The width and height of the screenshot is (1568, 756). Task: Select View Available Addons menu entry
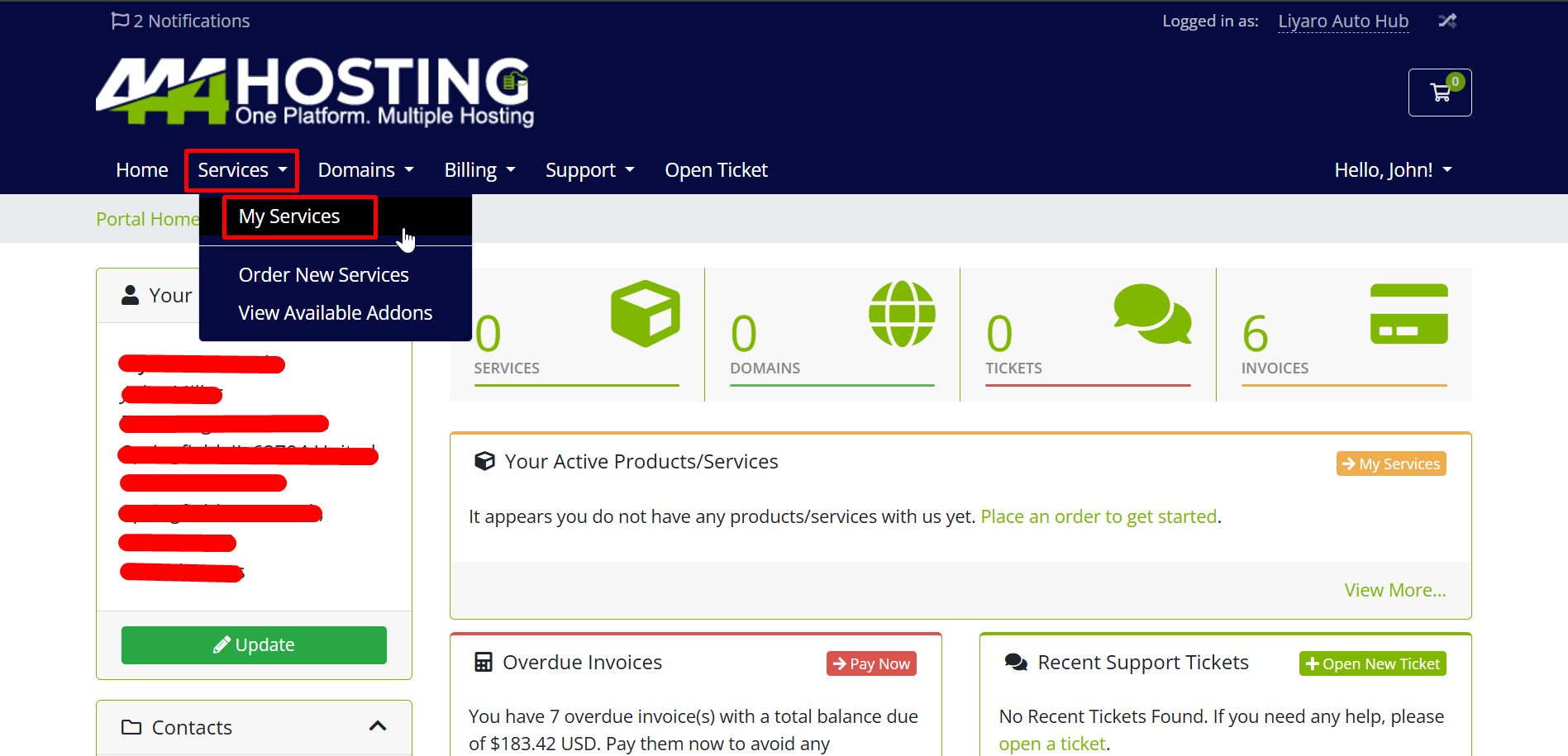click(335, 313)
